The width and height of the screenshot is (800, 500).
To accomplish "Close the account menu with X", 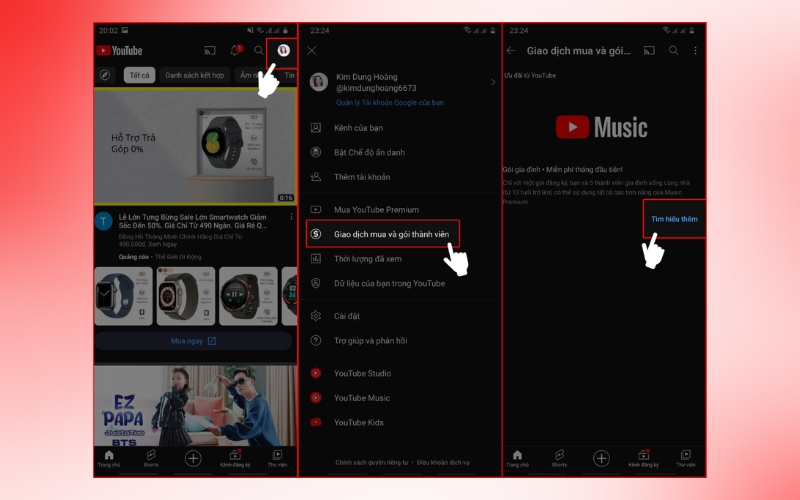I will click(312, 51).
